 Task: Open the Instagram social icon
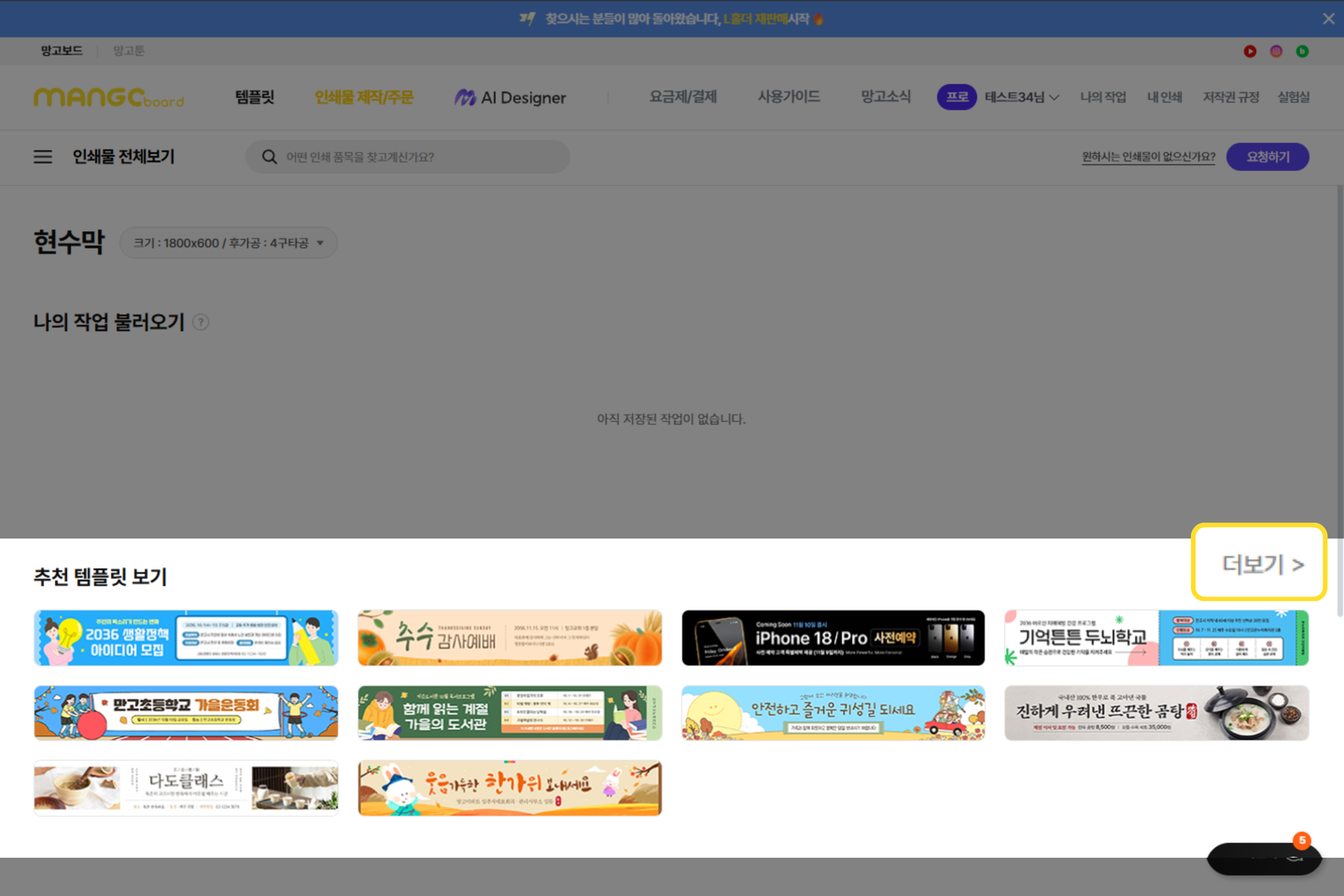point(1276,51)
